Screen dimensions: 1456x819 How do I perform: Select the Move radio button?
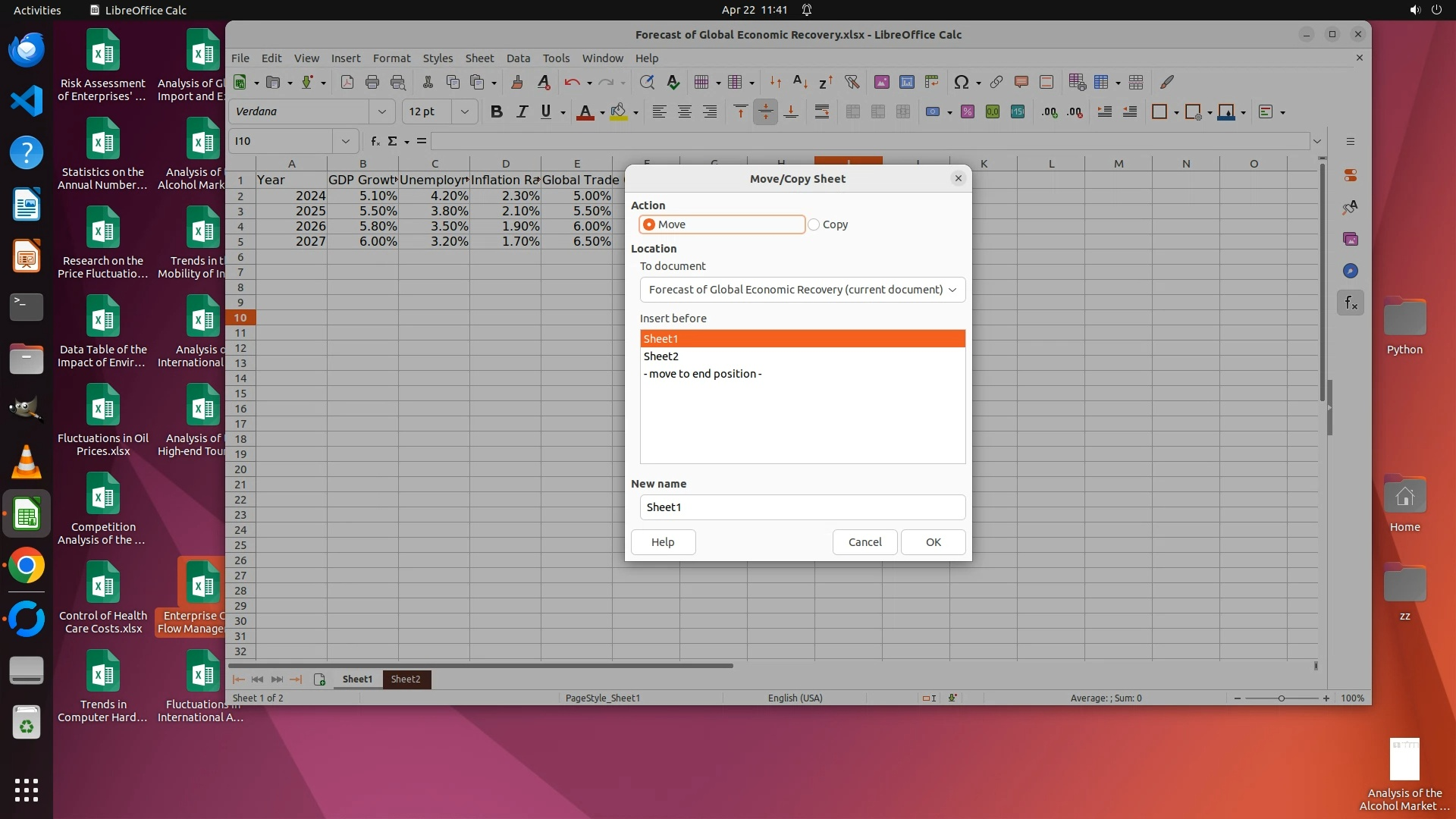[649, 224]
